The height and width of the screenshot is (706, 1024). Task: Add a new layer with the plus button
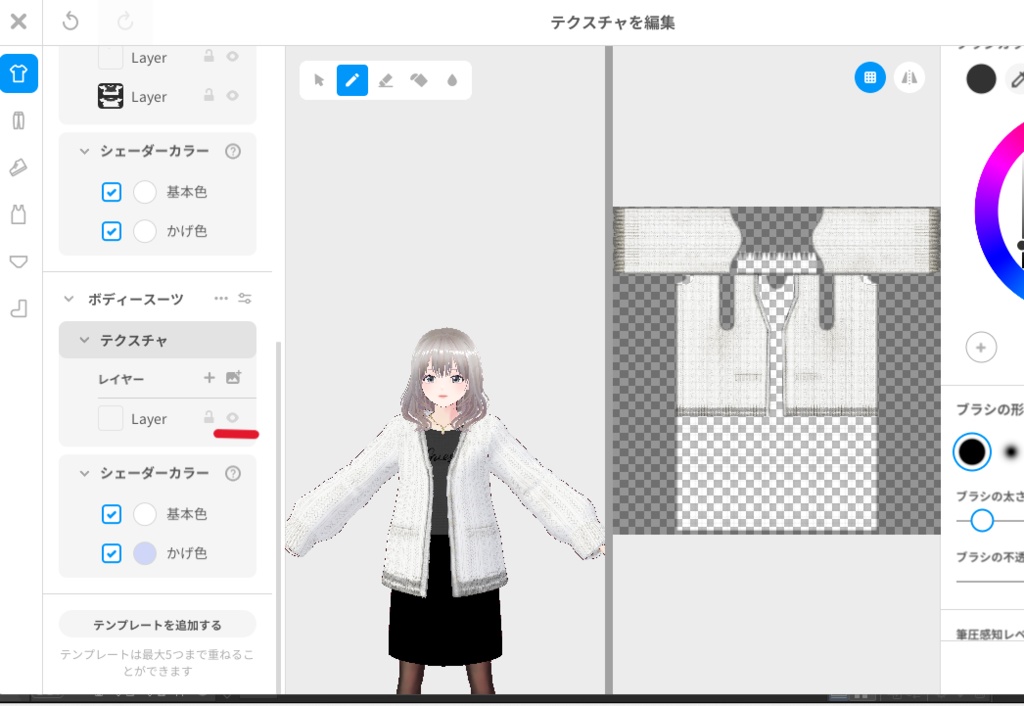click(x=209, y=378)
